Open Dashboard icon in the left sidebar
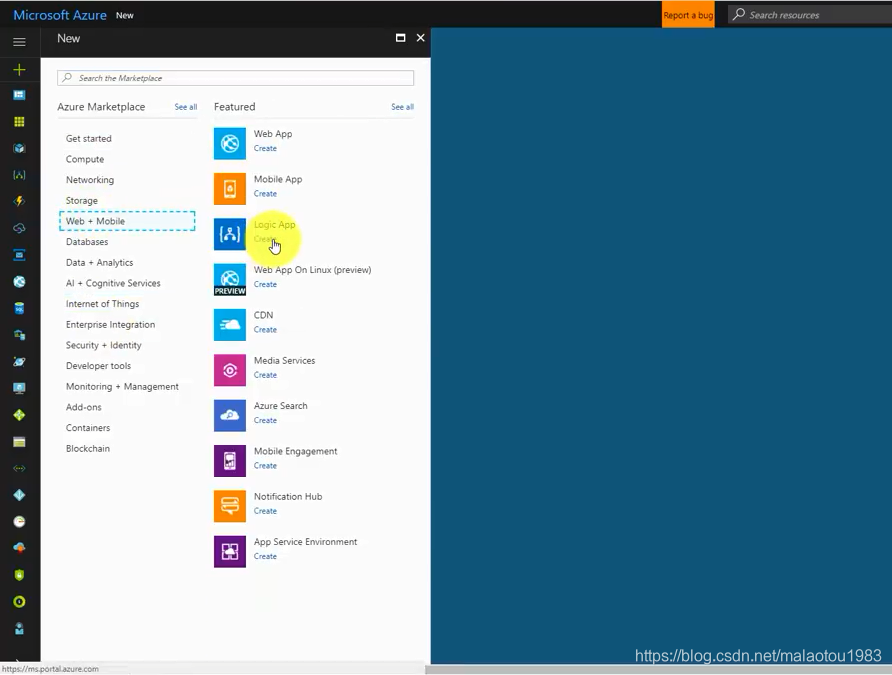The width and height of the screenshot is (892, 675). coord(19,95)
